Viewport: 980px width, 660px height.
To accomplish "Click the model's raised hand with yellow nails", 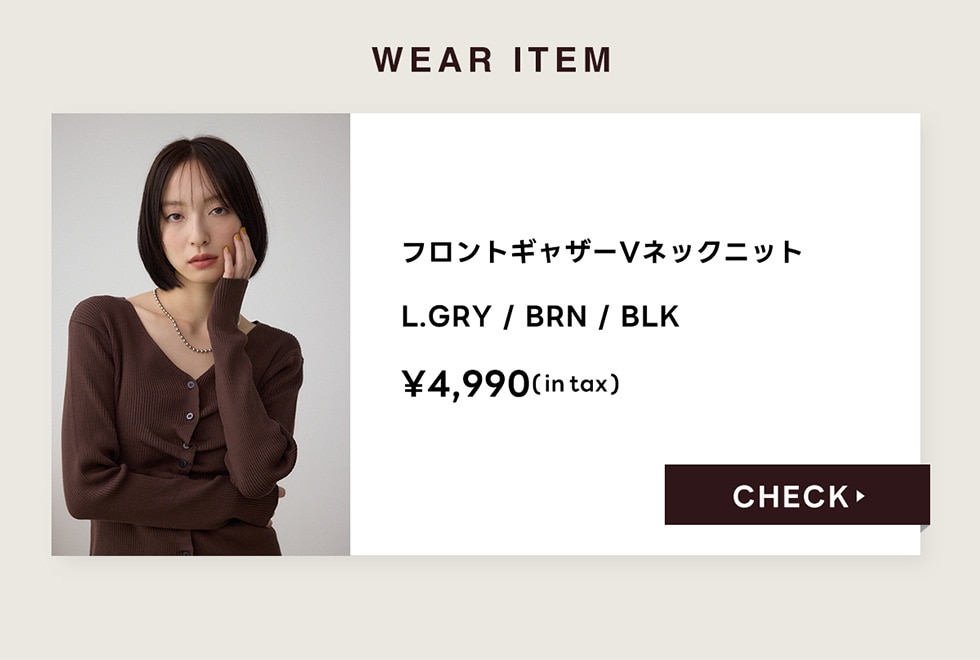I will click(x=238, y=253).
